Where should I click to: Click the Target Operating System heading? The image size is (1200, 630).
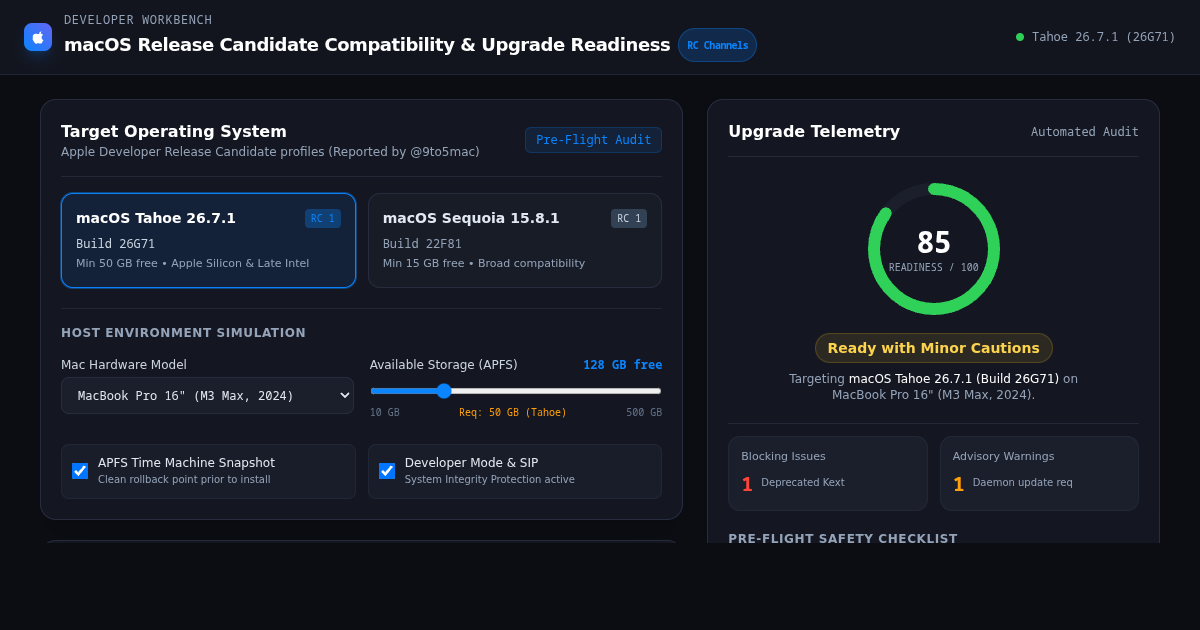click(x=174, y=131)
